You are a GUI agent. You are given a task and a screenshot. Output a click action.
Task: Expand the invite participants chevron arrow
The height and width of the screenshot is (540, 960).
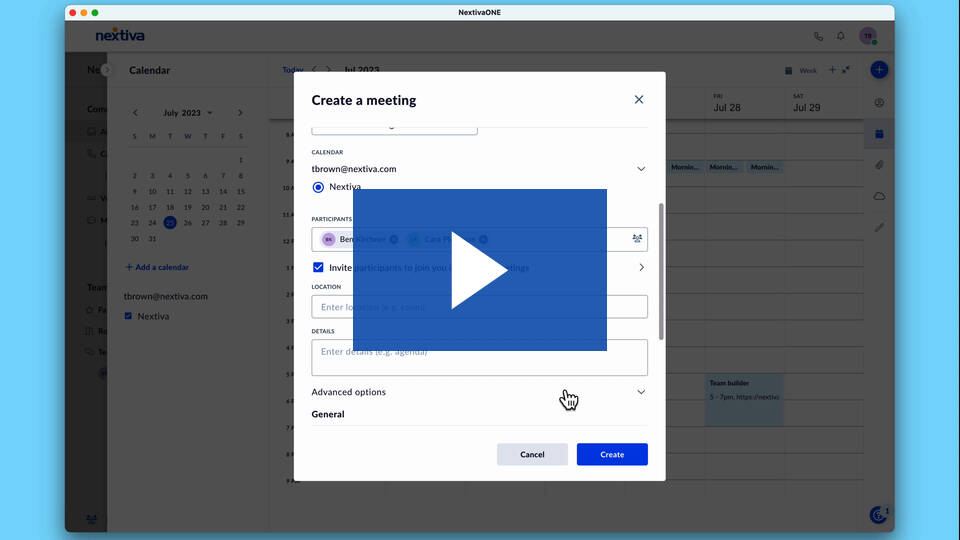pos(641,268)
